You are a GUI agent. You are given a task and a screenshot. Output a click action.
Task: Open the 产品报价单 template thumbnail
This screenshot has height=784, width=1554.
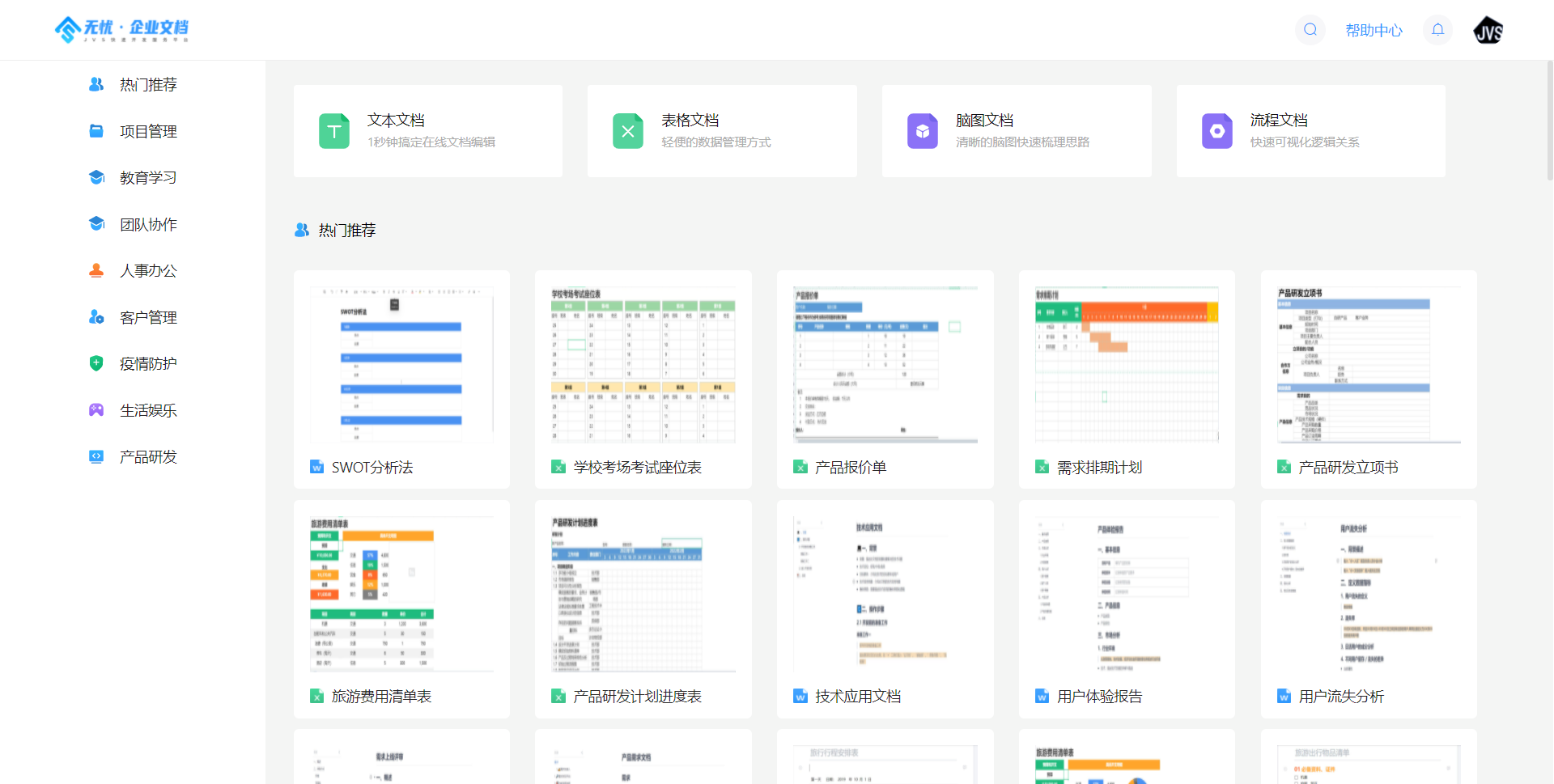point(885,364)
